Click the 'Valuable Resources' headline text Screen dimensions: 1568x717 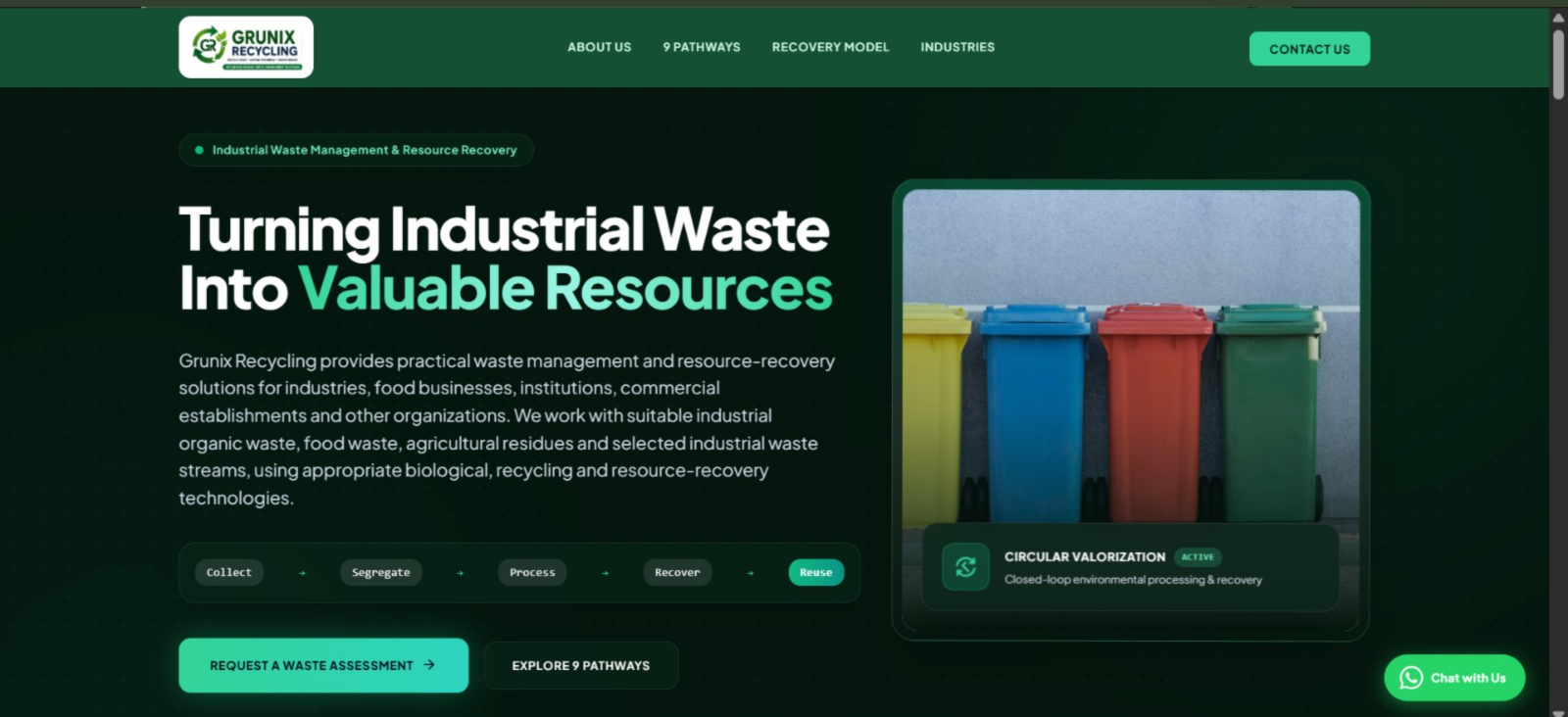565,289
